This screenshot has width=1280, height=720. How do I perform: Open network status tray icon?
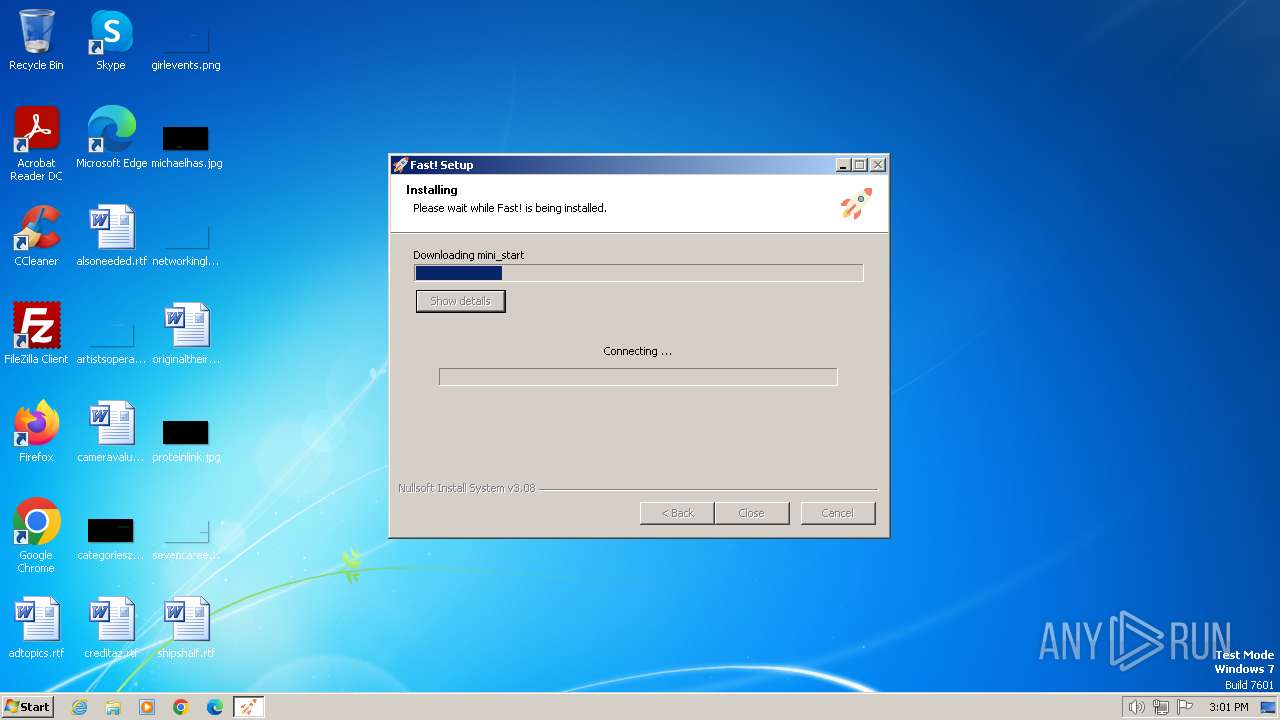pos(1161,707)
